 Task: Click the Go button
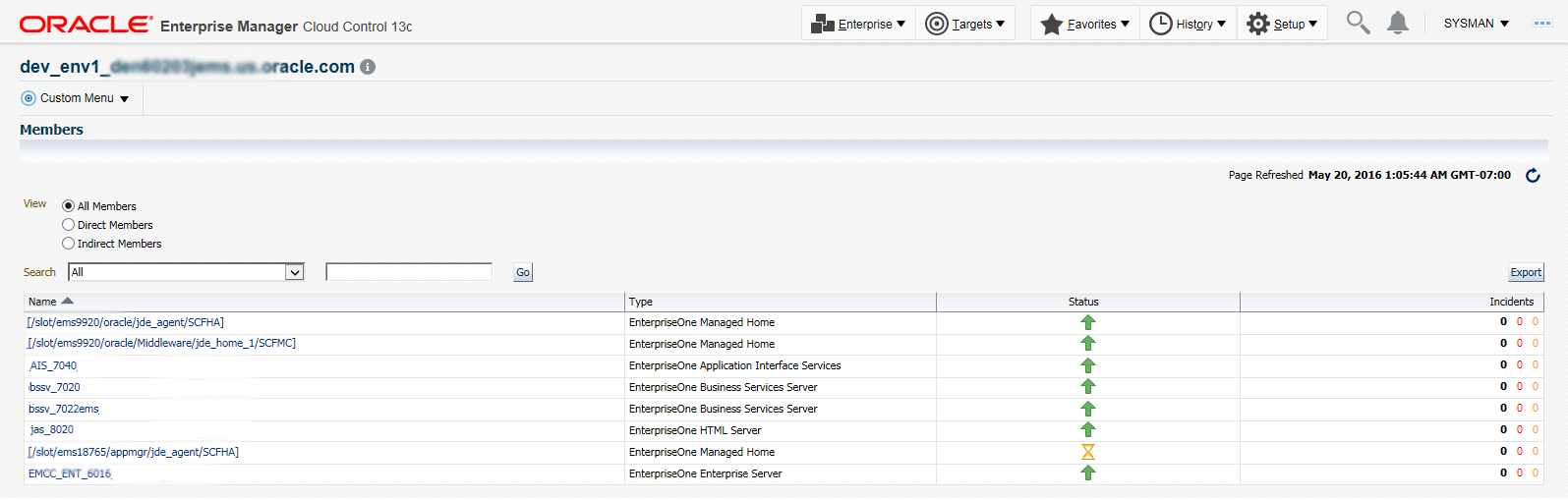tap(523, 273)
